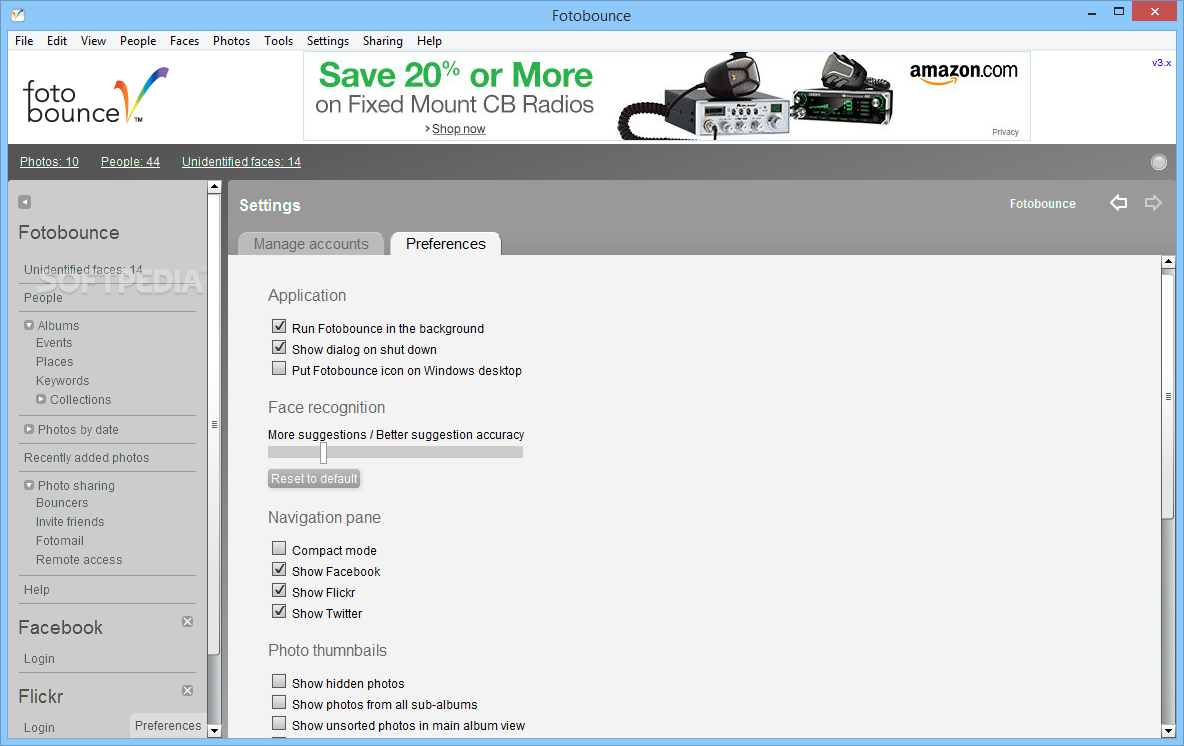This screenshot has width=1184, height=746.
Task: Expand Photos by date
Action: click(x=29, y=430)
